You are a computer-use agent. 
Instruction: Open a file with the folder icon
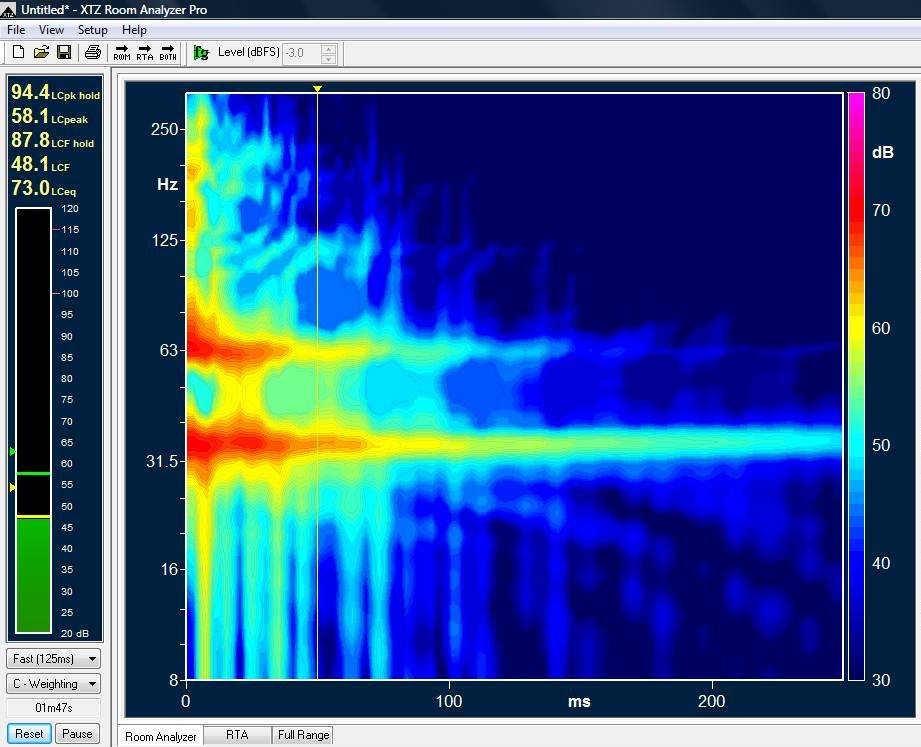[41, 53]
